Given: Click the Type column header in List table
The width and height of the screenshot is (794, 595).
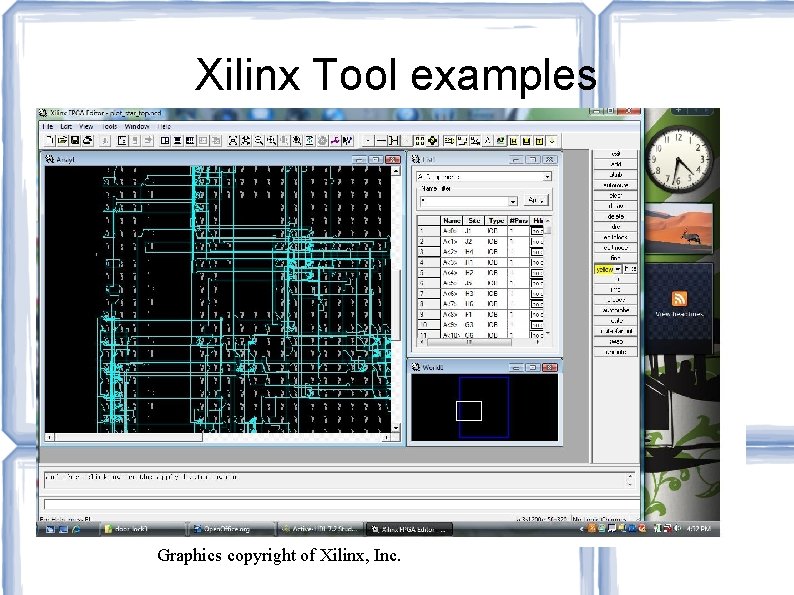Looking at the screenshot, I should pyautogui.click(x=496, y=220).
